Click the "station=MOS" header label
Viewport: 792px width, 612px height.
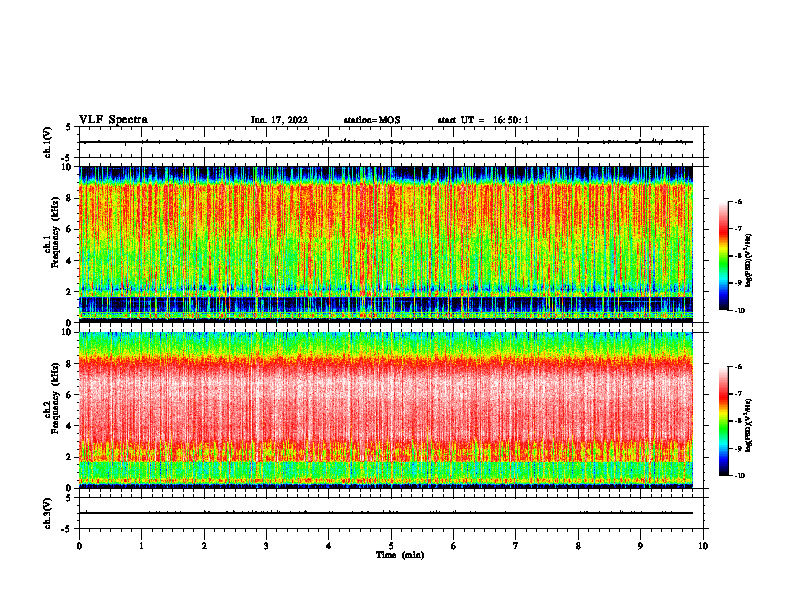[372, 120]
